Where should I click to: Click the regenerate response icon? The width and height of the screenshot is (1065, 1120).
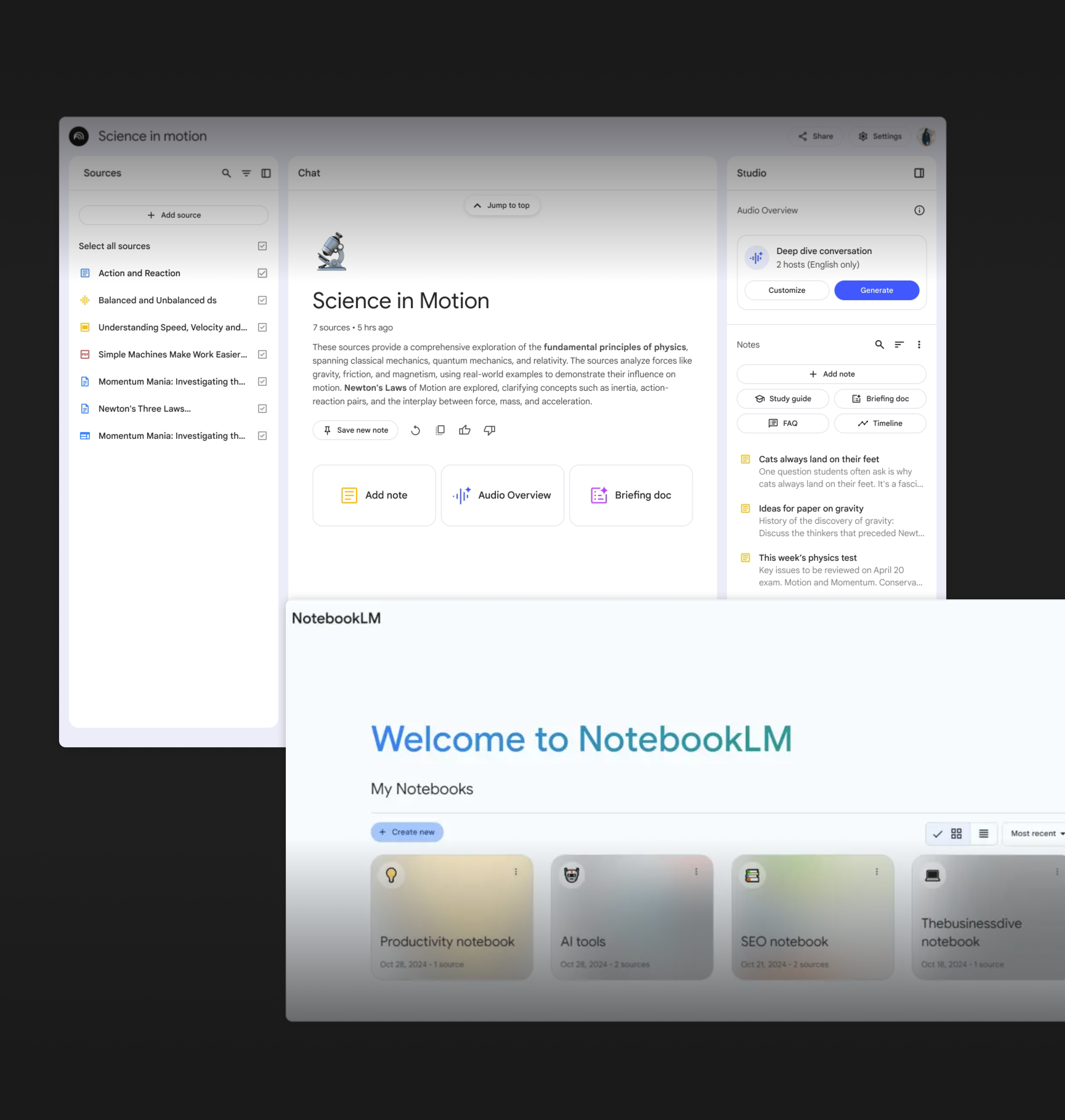(x=415, y=430)
